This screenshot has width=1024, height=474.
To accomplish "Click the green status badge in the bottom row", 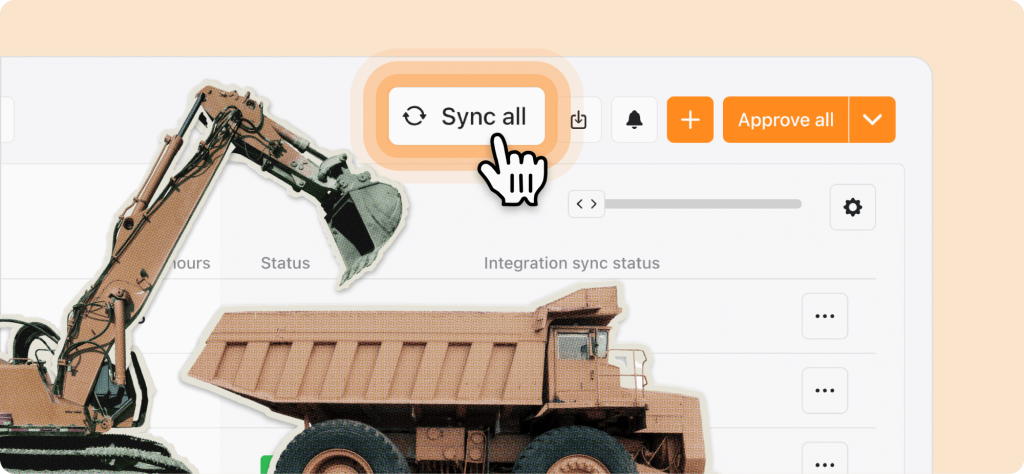I will tap(266, 464).
